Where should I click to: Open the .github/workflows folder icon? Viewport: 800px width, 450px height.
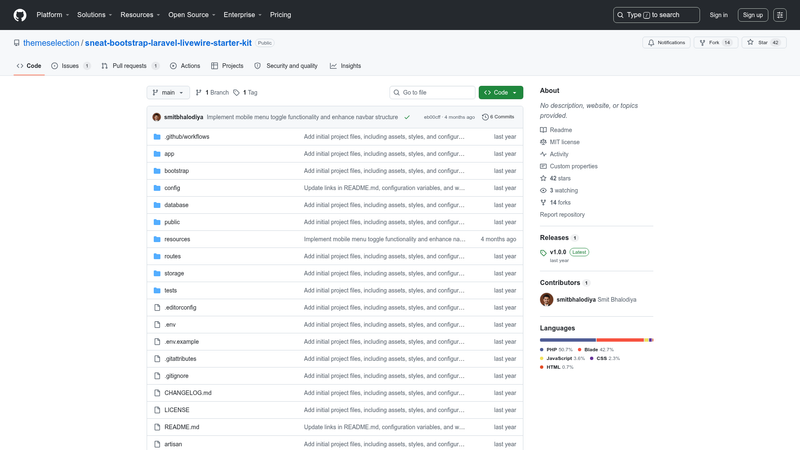pyautogui.click(x=157, y=137)
